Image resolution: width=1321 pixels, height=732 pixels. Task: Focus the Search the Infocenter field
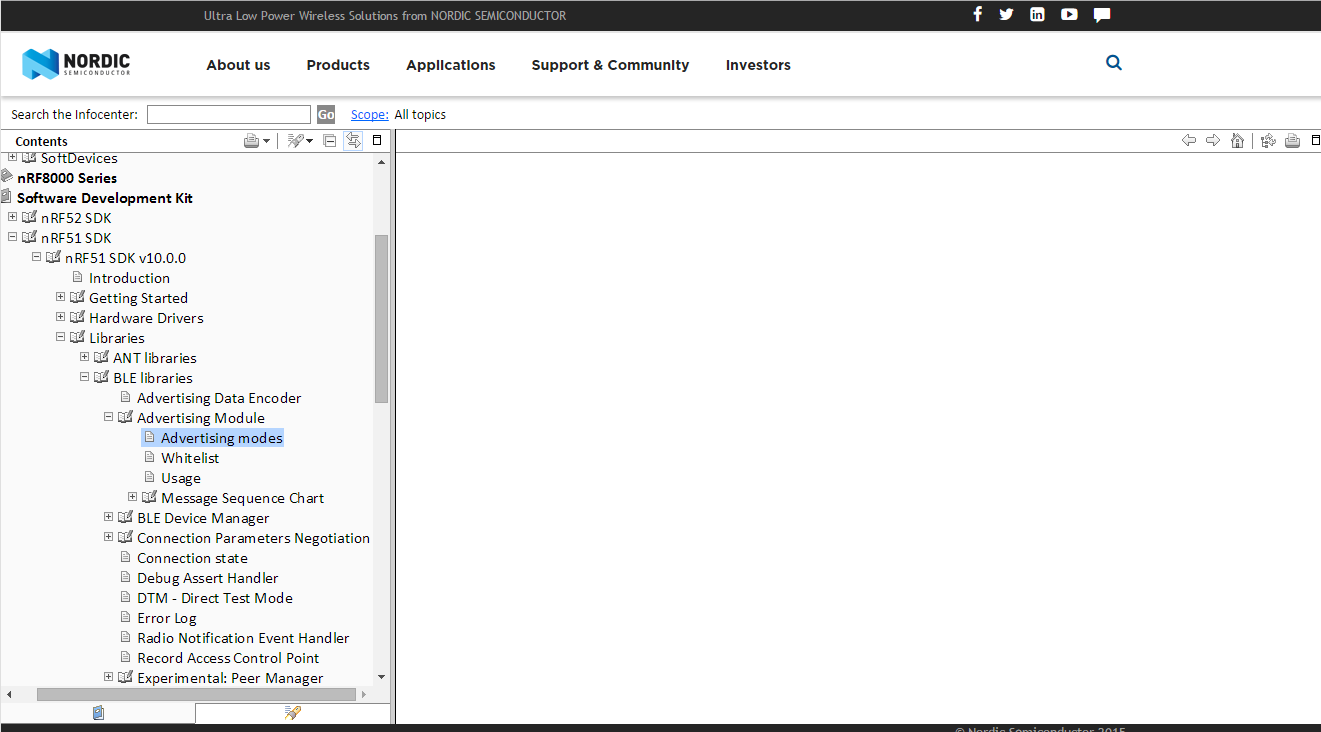(x=229, y=115)
